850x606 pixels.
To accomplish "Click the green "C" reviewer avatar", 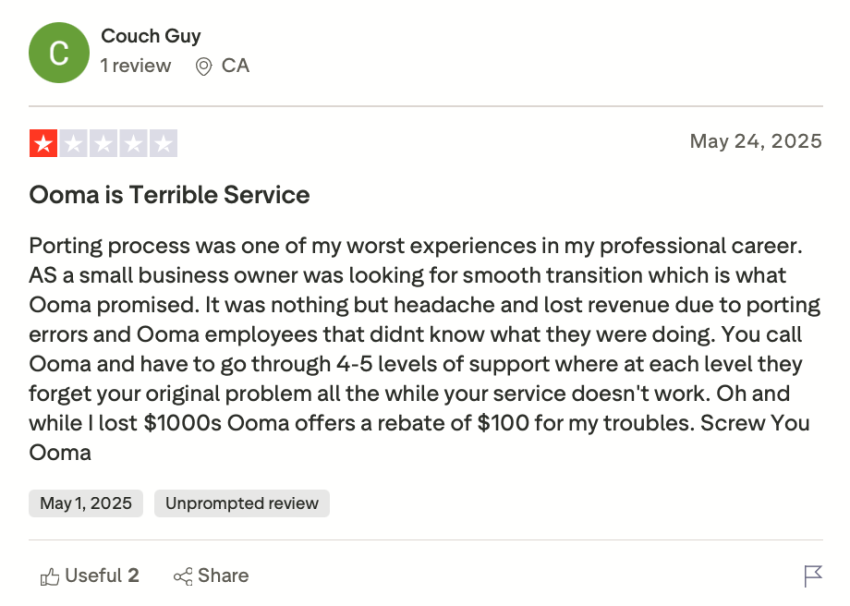I will (x=59, y=52).
